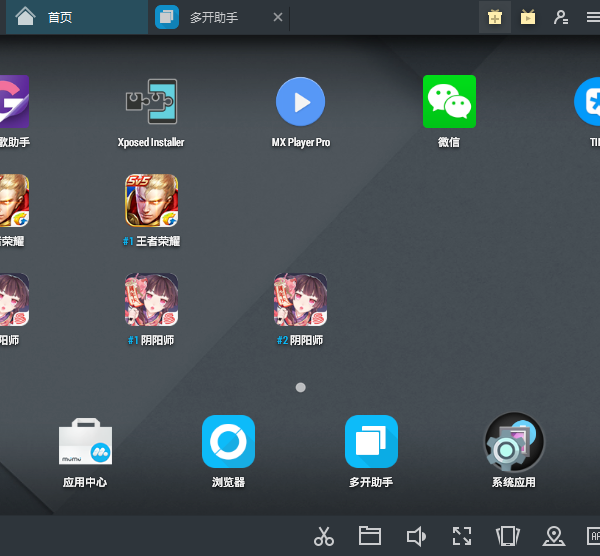
Task: Switch to the 首页 home tab
Action: click(60, 17)
